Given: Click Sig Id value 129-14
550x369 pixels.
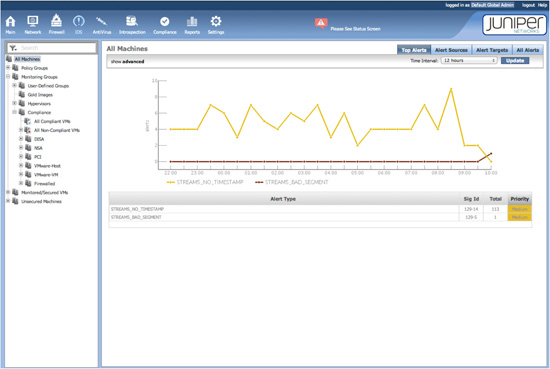Looking at the screenshot, I should click(x=471, y=209).
